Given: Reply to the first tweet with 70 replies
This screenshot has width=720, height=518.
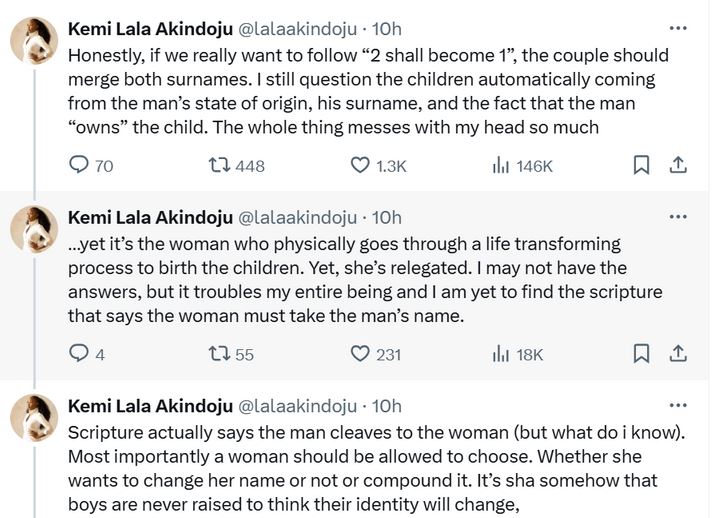Looking at the screenshot, I should (79, 165).
